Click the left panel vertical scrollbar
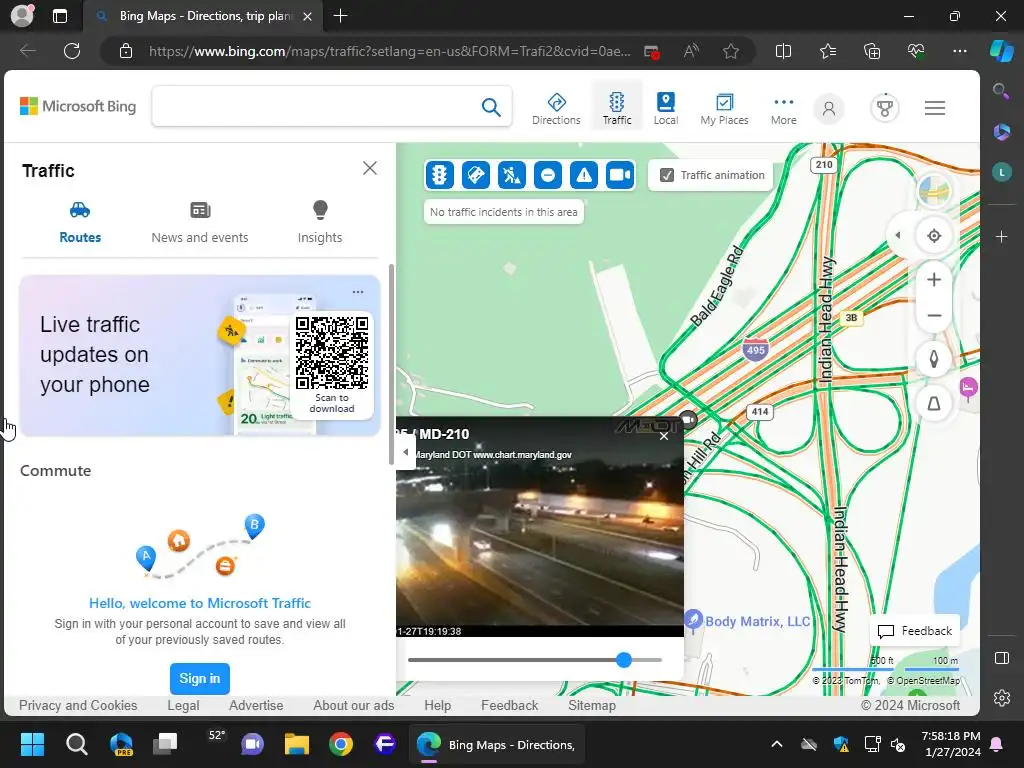Screen dimensions: 1024x768 click(x=391, y=364)
